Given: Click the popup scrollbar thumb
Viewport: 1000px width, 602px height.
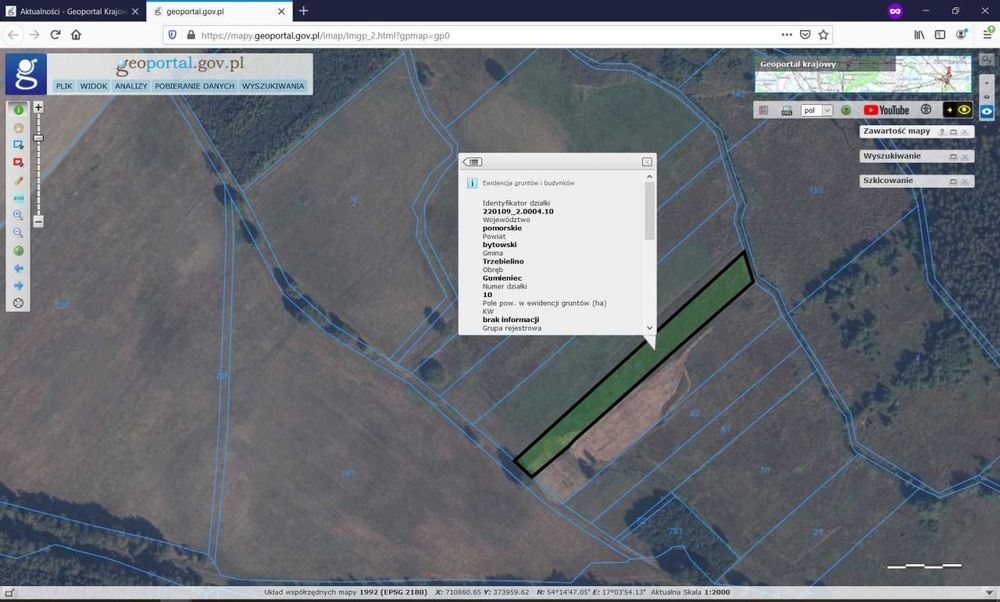Looking at the screenshot, I should pyautogui.click(x=649, y=211).
